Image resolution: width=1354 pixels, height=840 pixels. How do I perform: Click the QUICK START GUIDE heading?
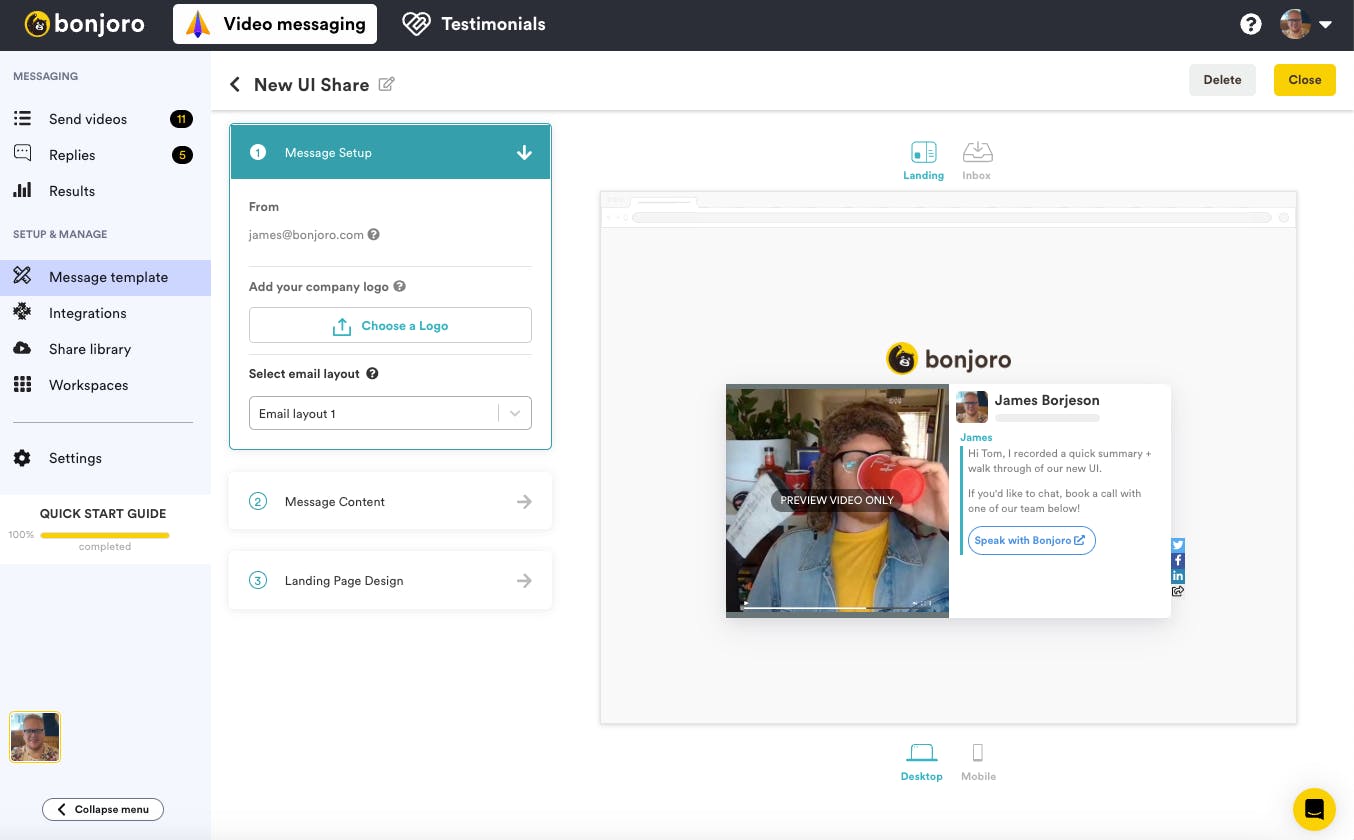pos(103,514)
